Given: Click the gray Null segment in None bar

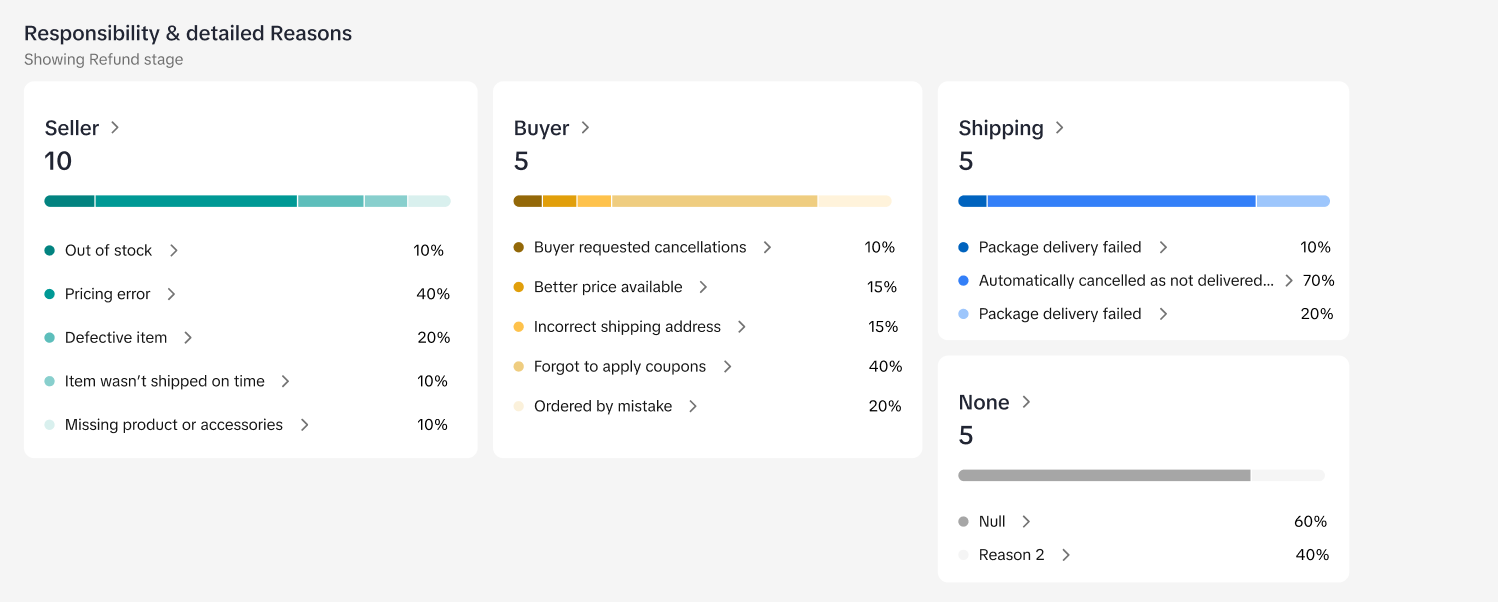Looking at the screenshot, I should pyautogui.click(x=1103, y=475).
